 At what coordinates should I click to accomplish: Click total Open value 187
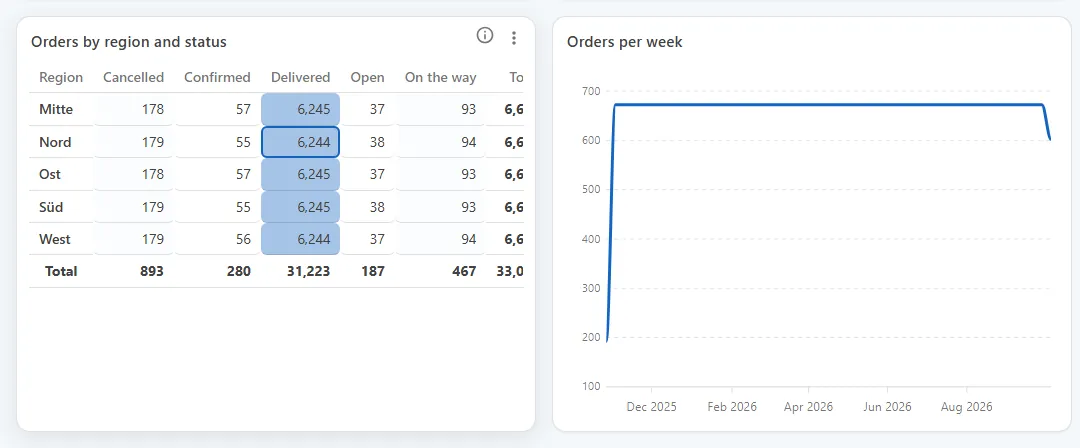373,272
